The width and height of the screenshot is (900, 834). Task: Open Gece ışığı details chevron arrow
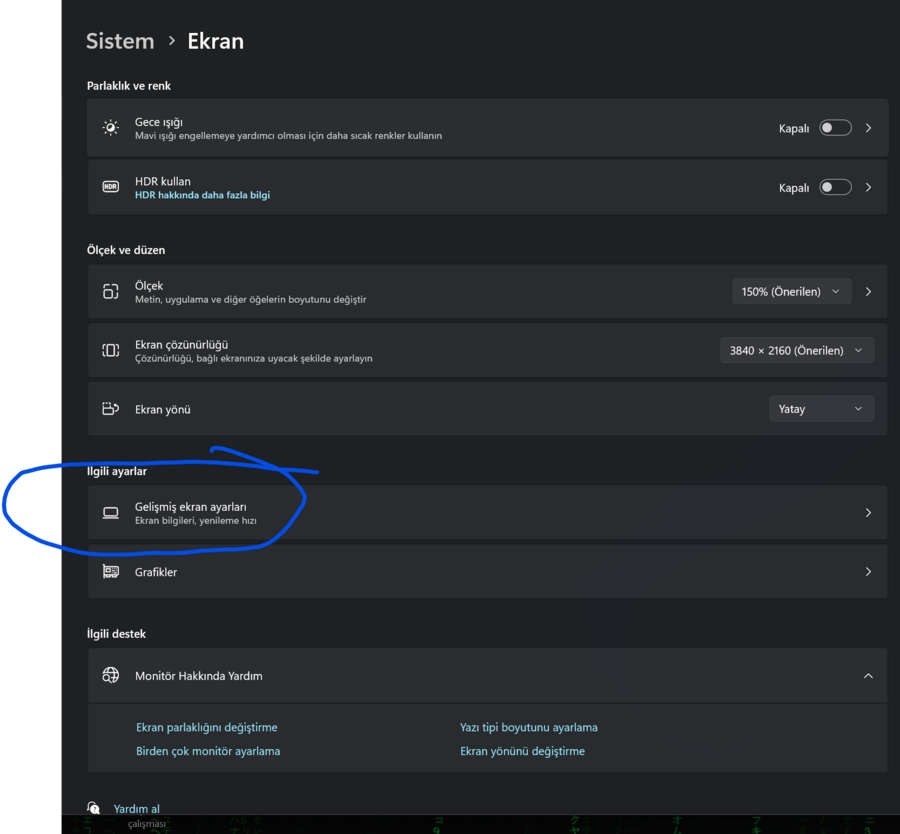(x=868, y=128)
